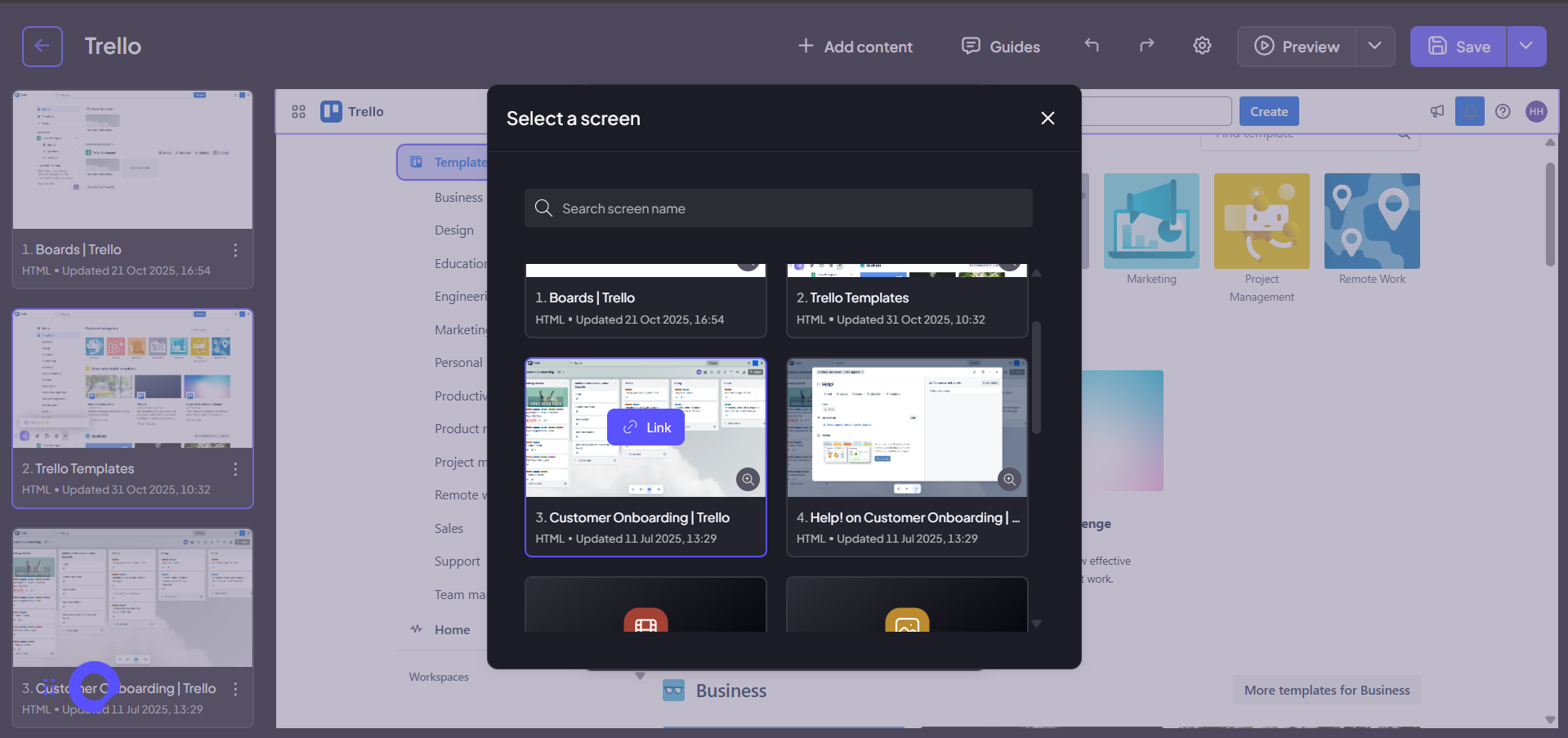Image resolution: width=1568 pixels, height=738 pixels.
Task: Click the help question mark icon
Action: 1503,111
